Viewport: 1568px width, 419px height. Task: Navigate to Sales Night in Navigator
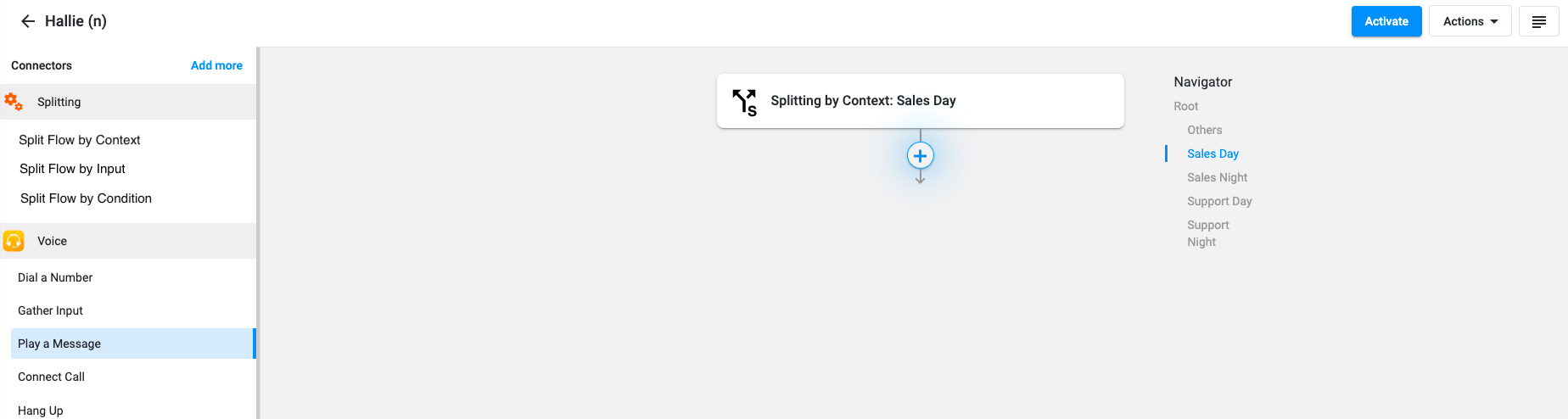click(x=1217, y=177)
